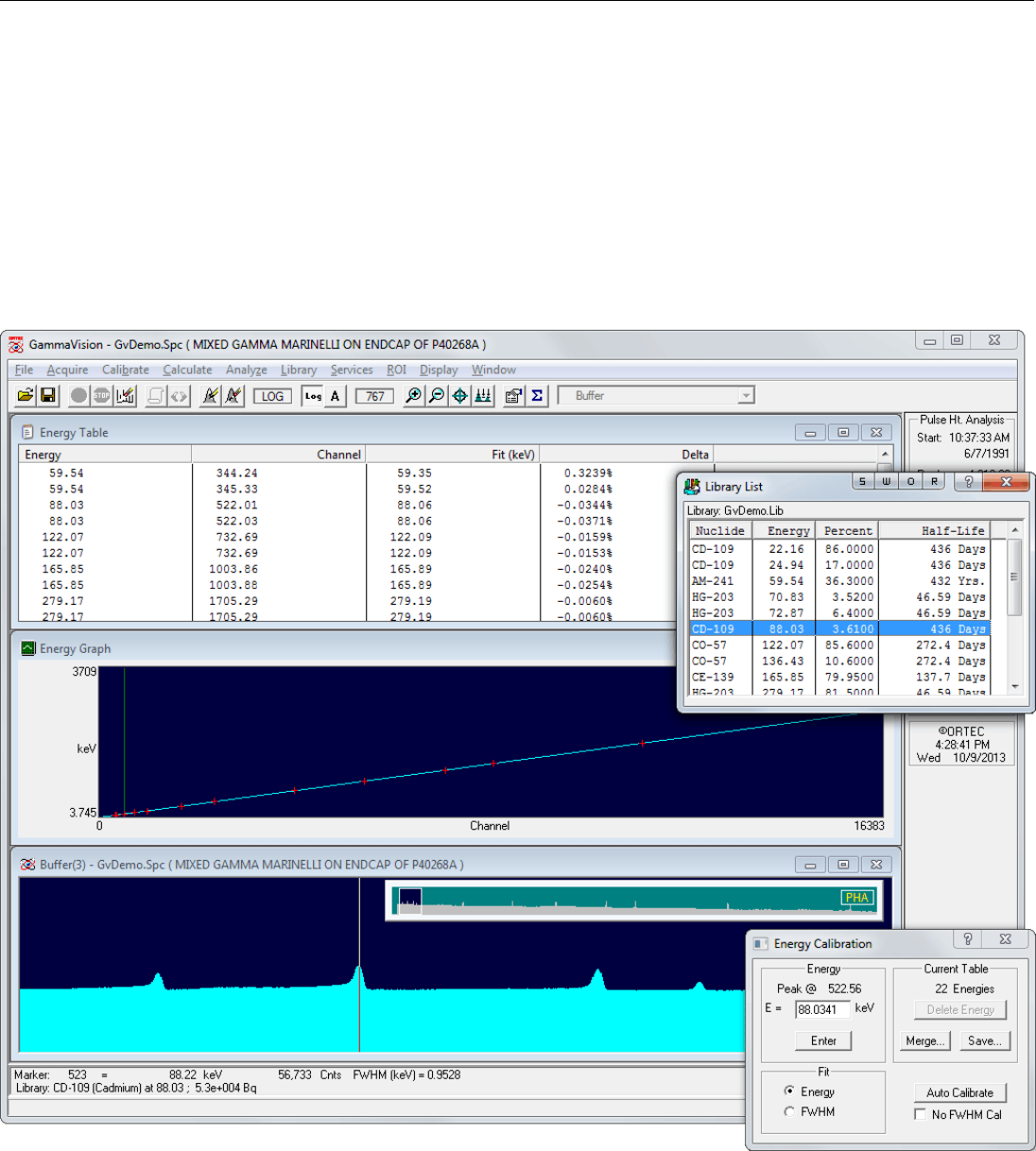Click the Library List scroll up arrow
Screen dimensions: 1036x1151
1014,530
